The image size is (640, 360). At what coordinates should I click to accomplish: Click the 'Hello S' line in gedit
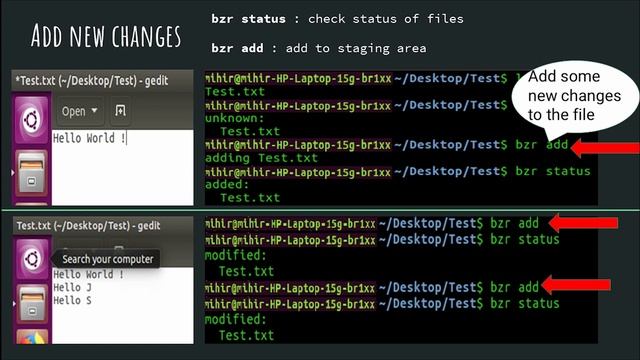(72, 300)
